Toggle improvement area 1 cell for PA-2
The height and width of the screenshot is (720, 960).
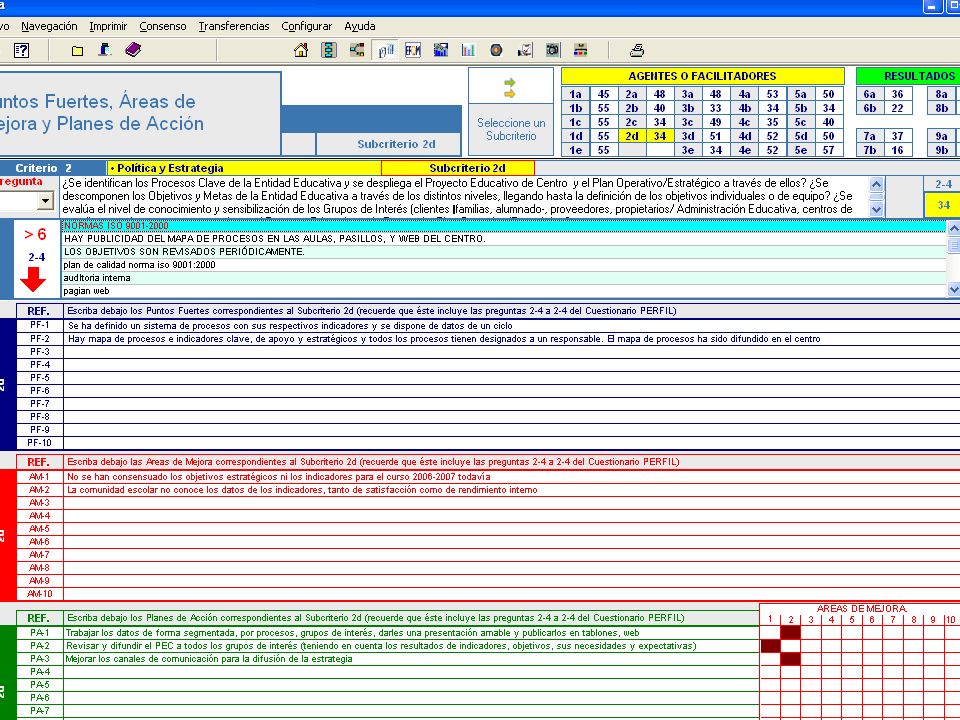(770, 646)
